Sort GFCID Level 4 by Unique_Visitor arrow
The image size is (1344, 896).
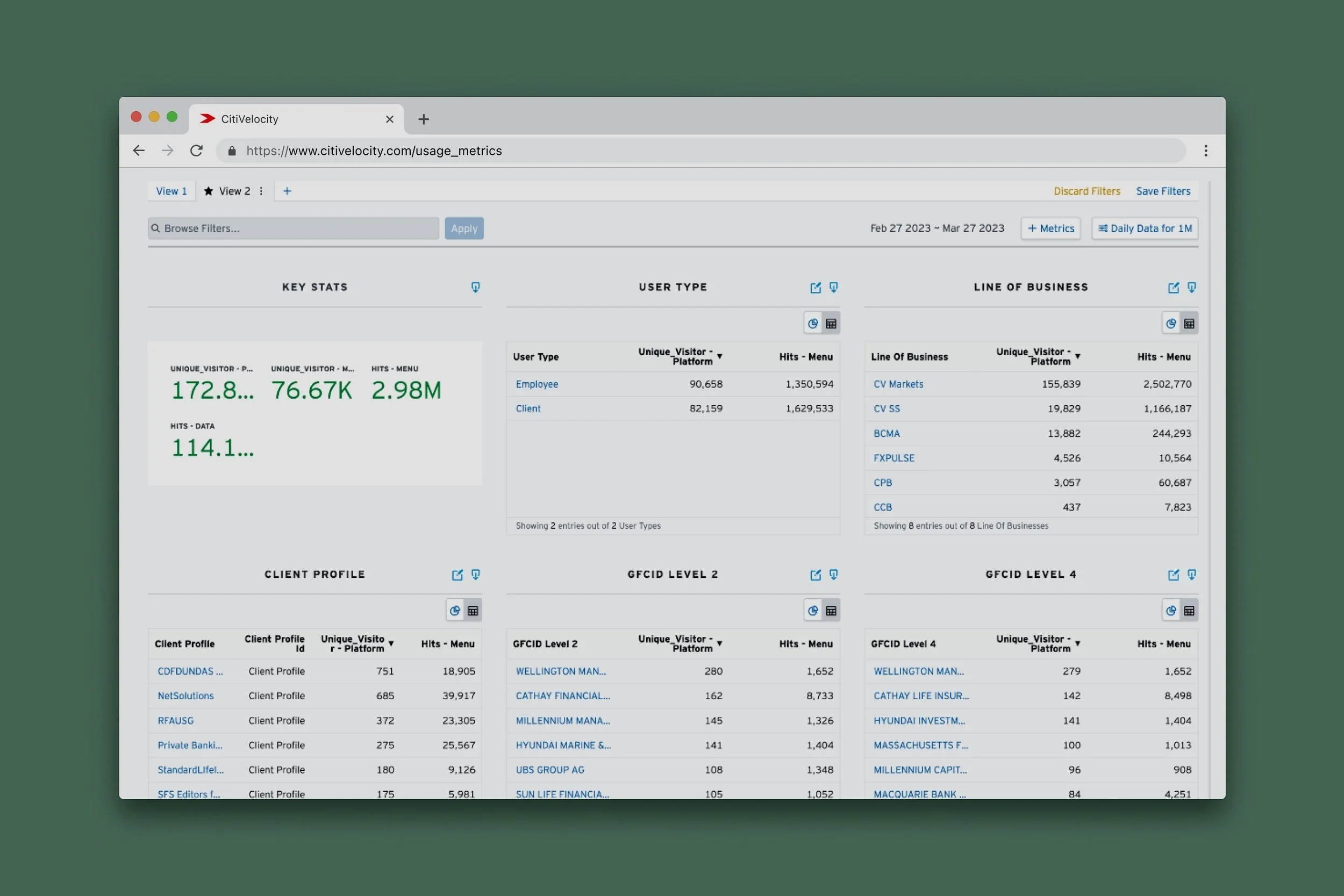tap(1078, 644)
